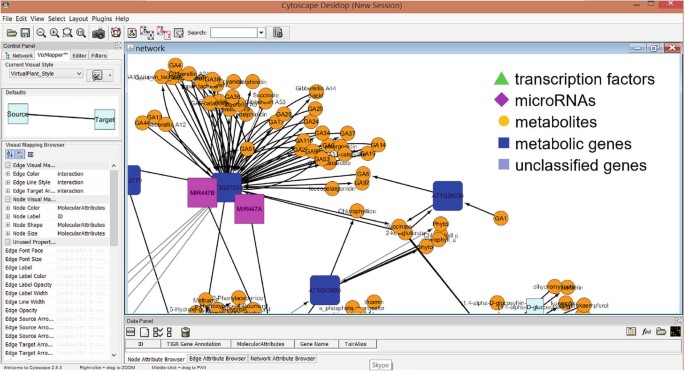The image size is (685, 371).
Task: Switch to the Filters tab
Action: click(x=99, y=55)
